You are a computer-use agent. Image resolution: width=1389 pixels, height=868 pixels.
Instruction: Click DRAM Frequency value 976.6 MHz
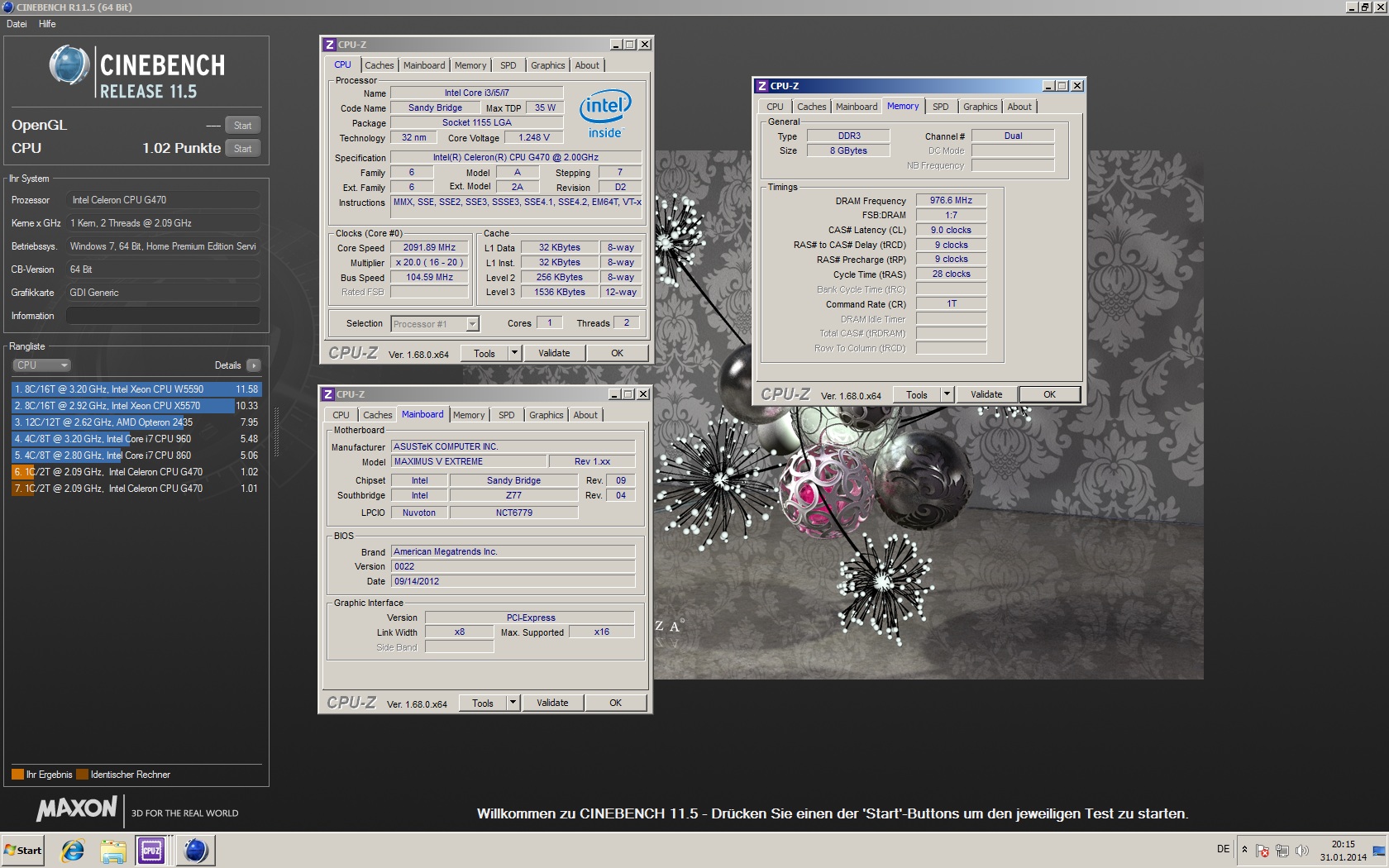coord(951,200)
